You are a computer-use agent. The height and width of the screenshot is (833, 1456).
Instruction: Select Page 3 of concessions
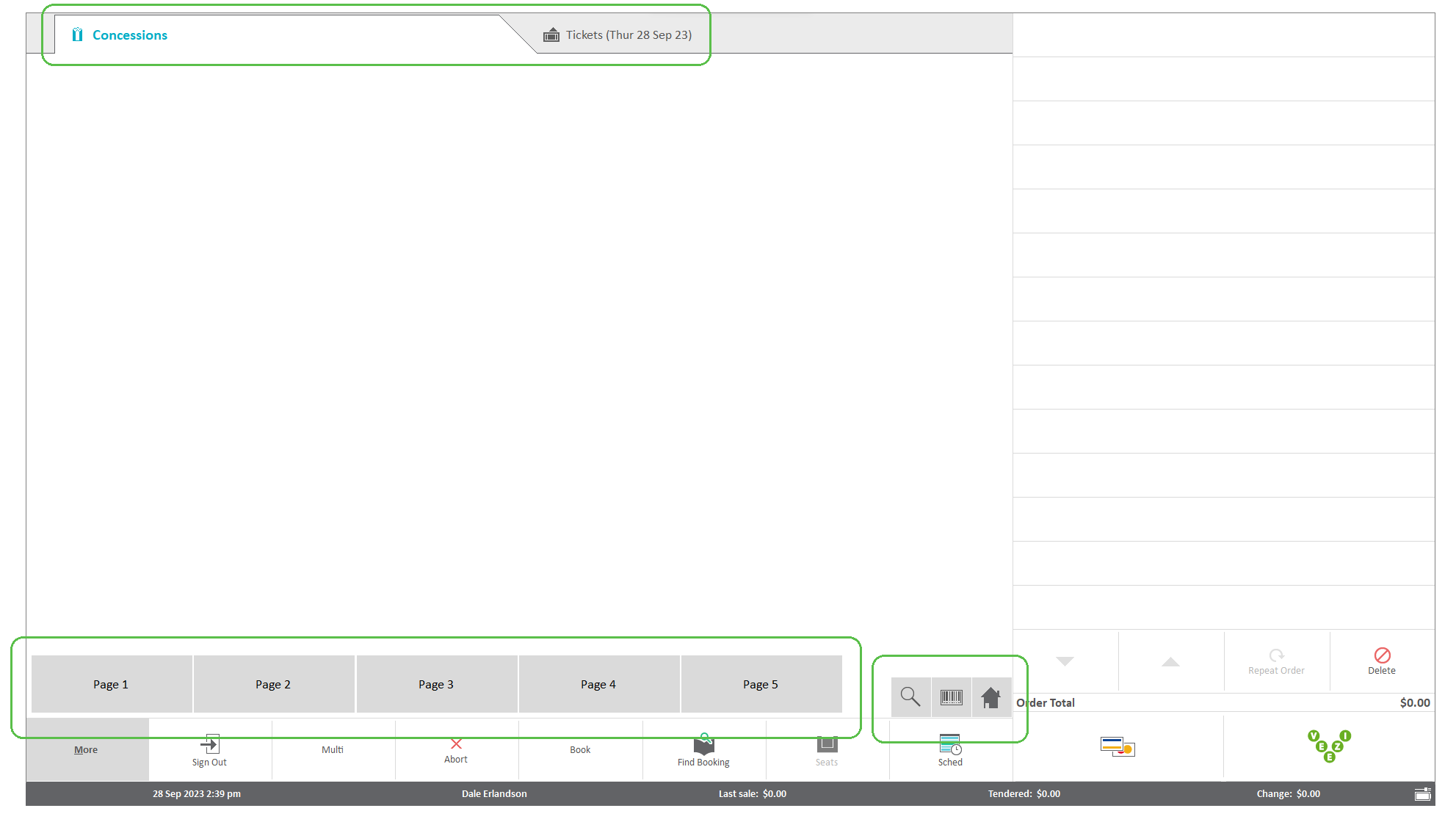pyautogui.click(x=436, y=684)
